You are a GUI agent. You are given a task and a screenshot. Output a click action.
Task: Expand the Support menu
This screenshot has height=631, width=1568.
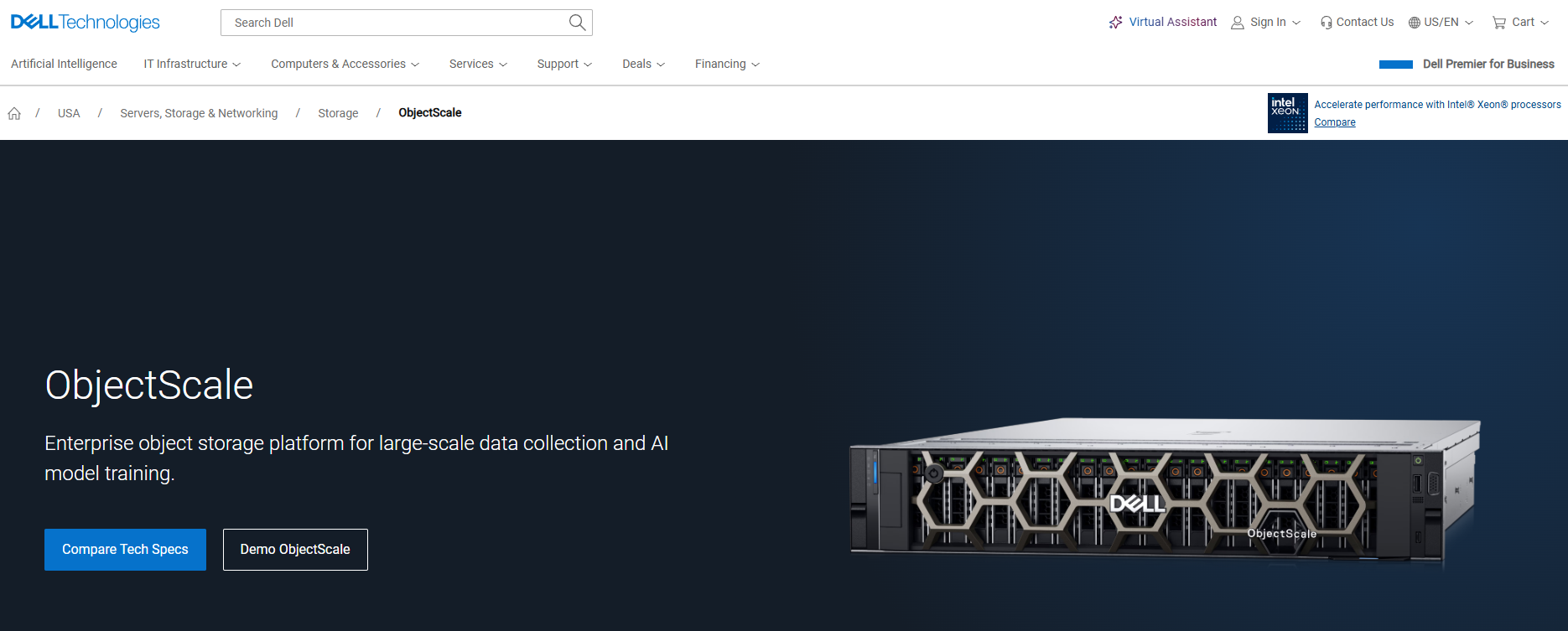pyautogui.click(x=564, y=64)
